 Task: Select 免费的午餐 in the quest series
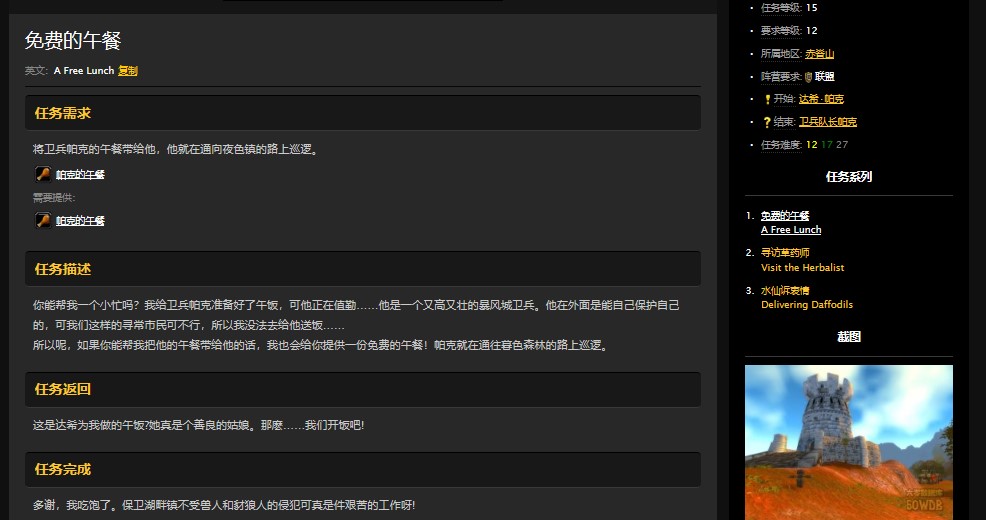(x=785, y=215)
